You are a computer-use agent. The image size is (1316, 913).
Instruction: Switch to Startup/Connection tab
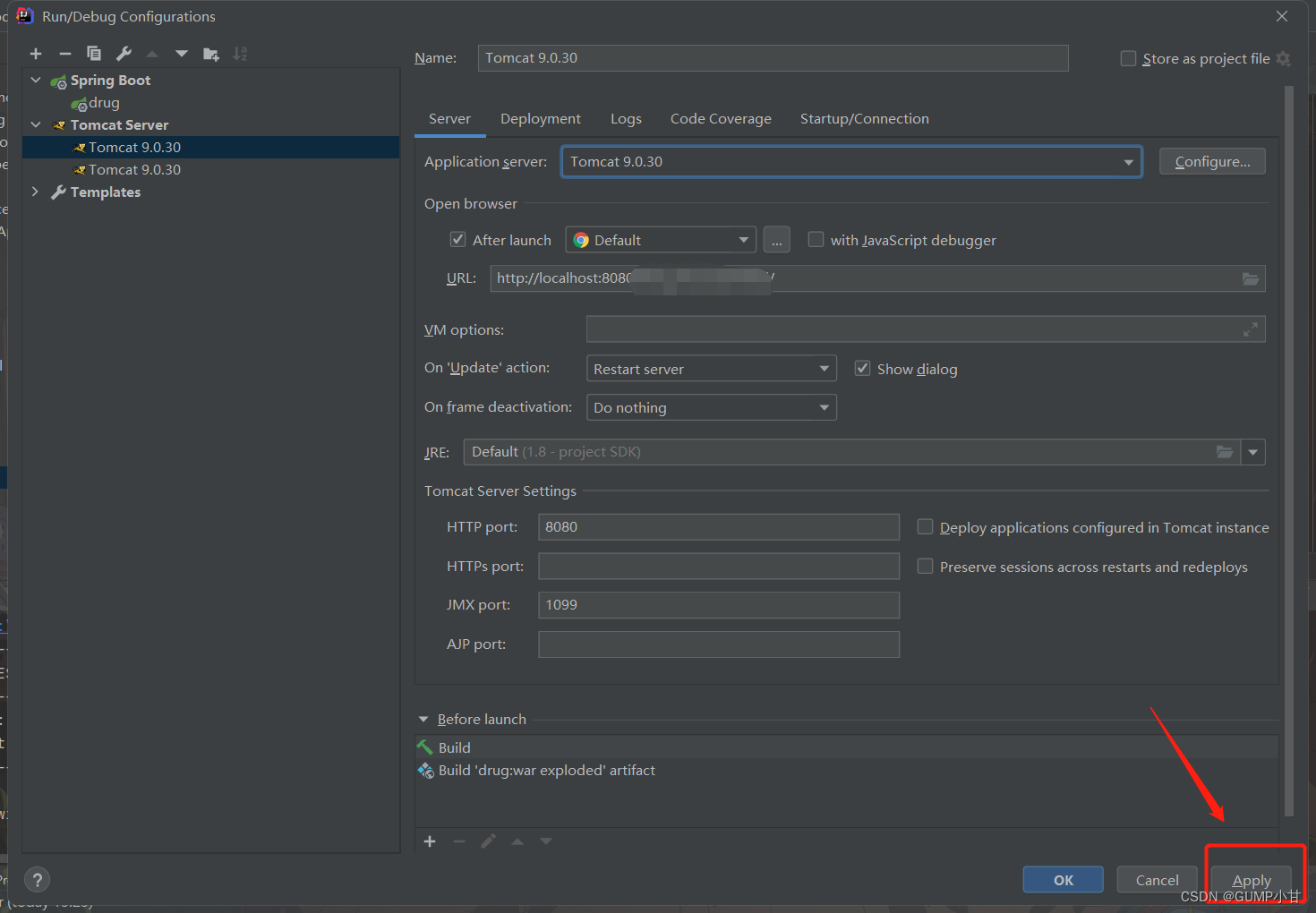pyautogui.click(x=865, y=119)
